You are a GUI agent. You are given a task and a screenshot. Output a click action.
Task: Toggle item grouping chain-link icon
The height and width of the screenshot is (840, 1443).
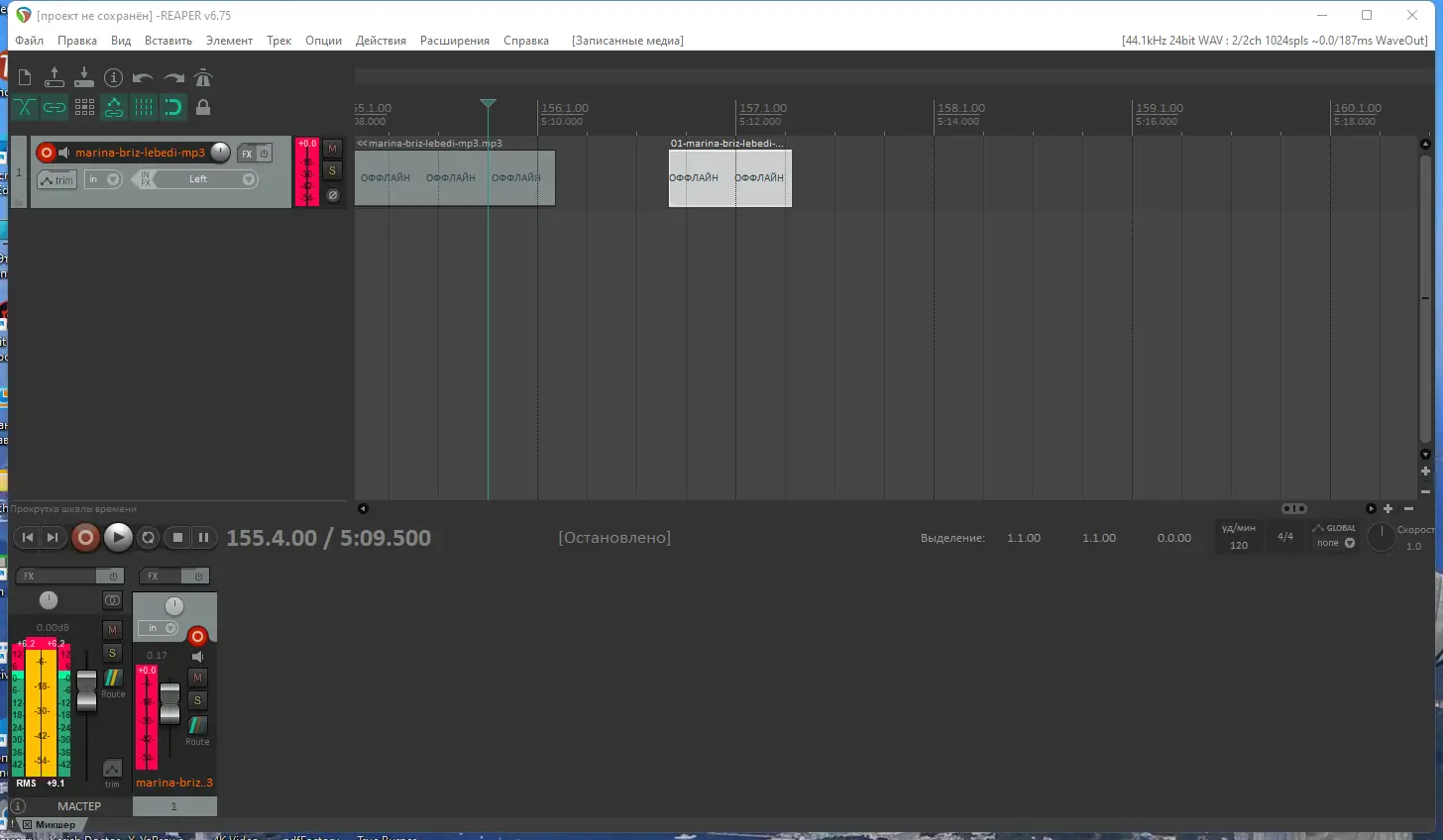click(55, 107)
